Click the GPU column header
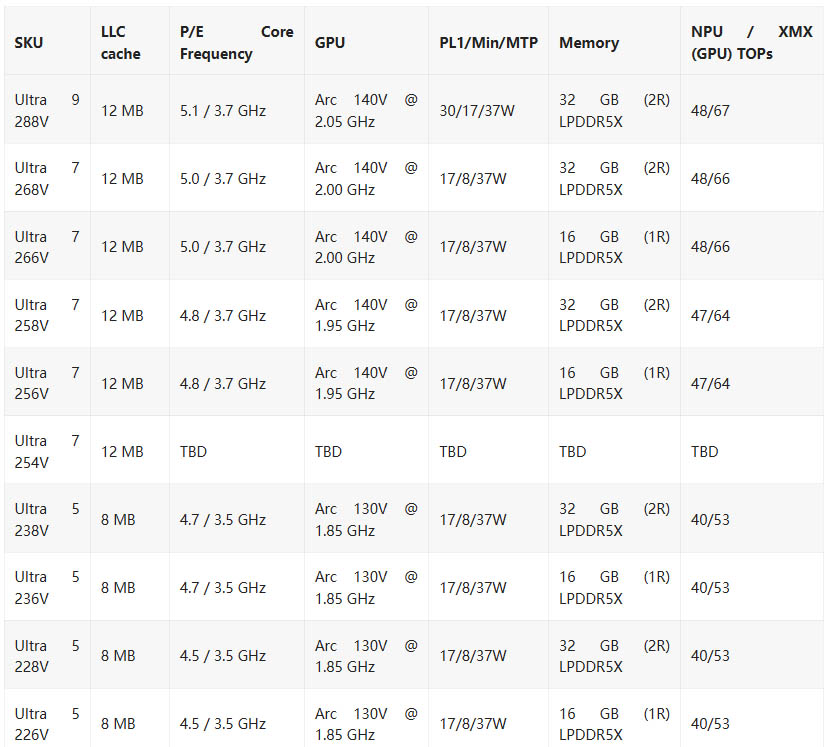This screenshot has width=835, height=747. coord(331,43)
